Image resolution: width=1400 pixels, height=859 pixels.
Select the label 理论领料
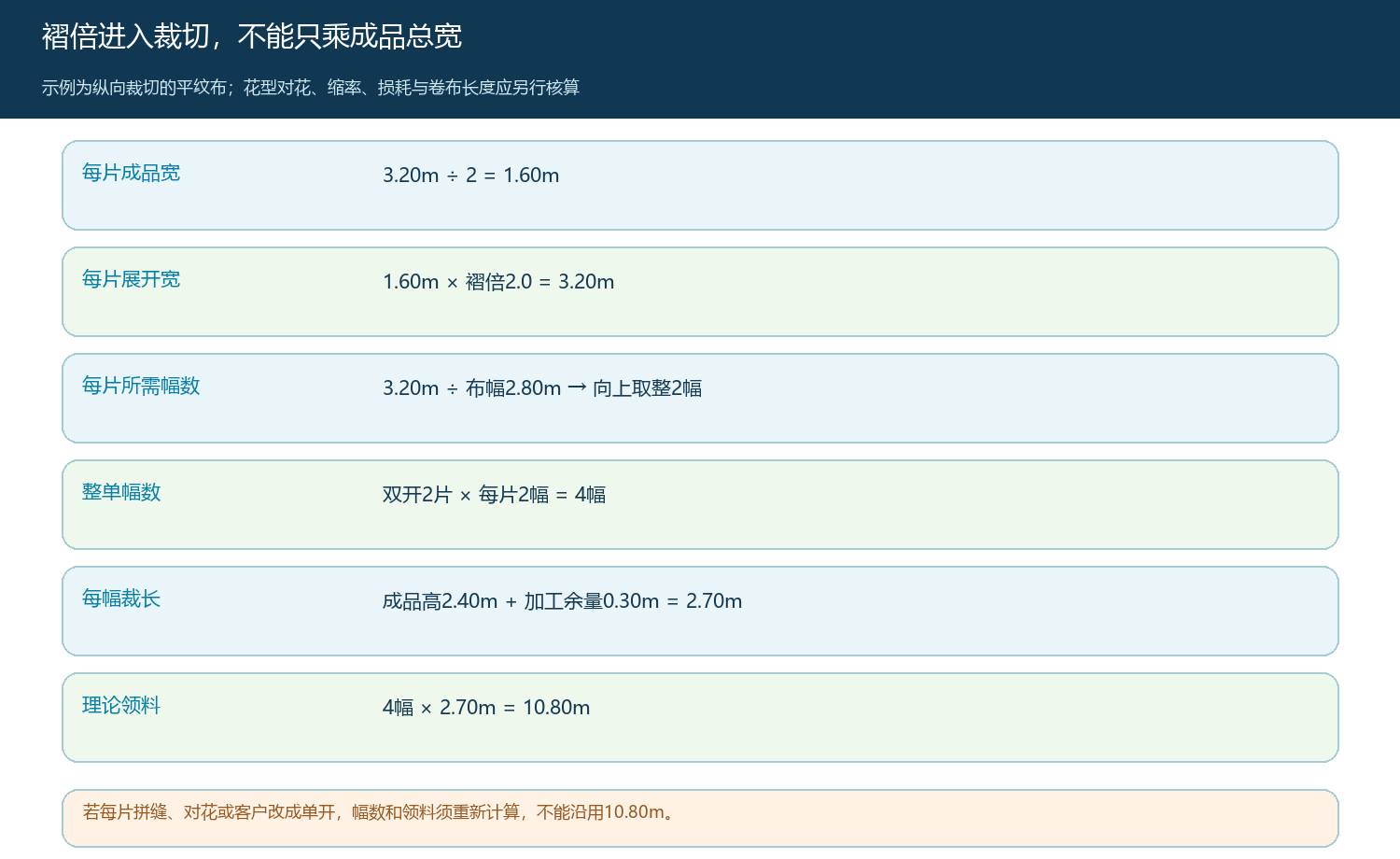[121, 705]
